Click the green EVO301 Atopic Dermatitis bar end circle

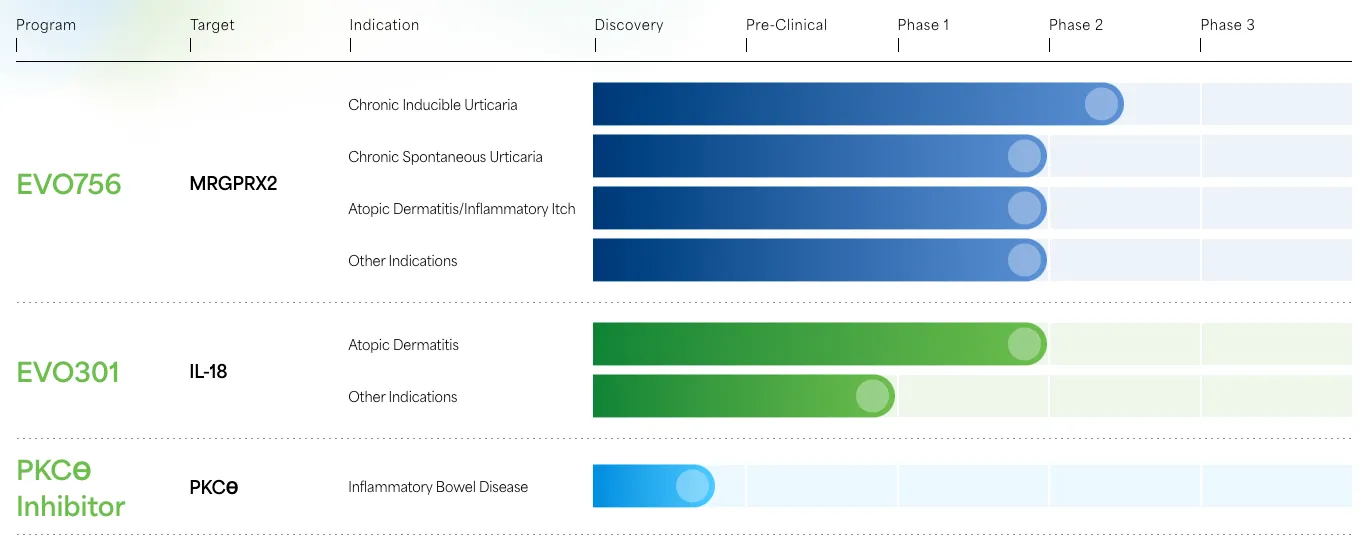[x=1024, y=344]
